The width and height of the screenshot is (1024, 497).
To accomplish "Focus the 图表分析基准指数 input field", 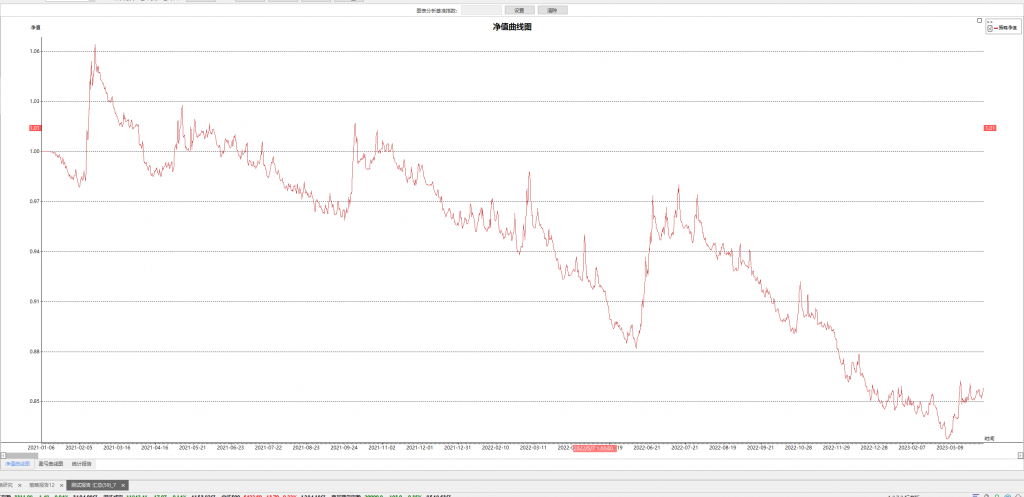I will coord(480,10).
